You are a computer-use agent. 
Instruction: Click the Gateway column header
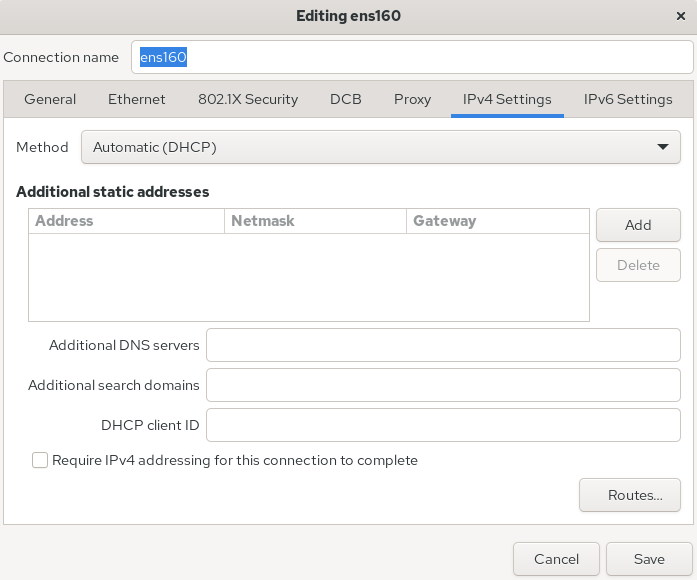pyautogui.click(x=497, y=221)
